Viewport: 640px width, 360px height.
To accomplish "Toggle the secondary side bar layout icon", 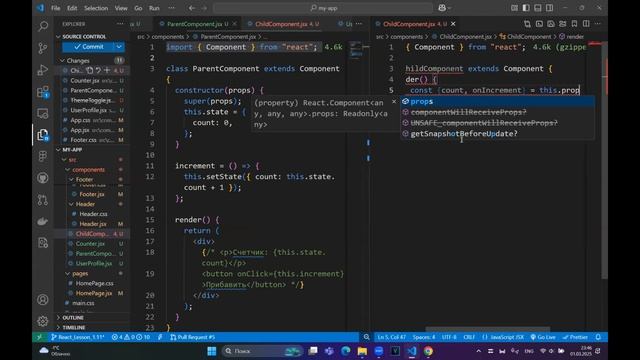I will pos(550,8).
